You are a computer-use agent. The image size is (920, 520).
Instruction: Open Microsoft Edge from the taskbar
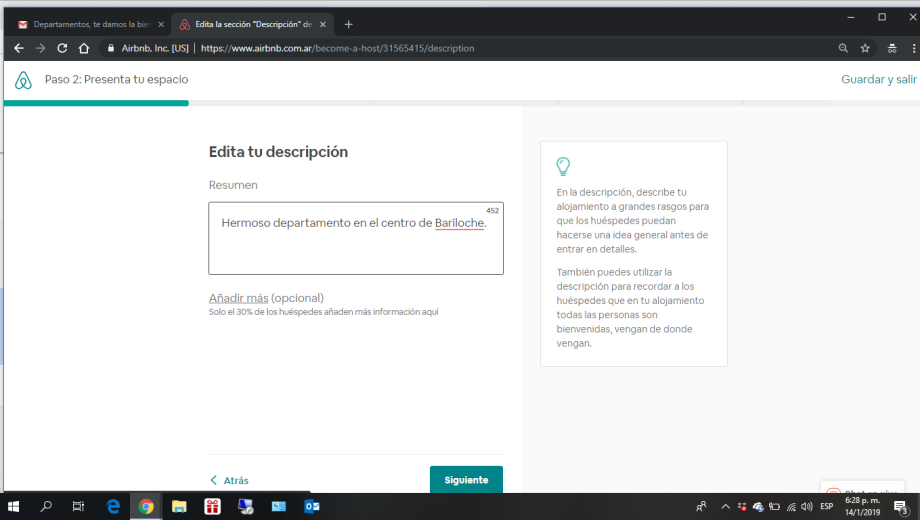pos(113,507)
